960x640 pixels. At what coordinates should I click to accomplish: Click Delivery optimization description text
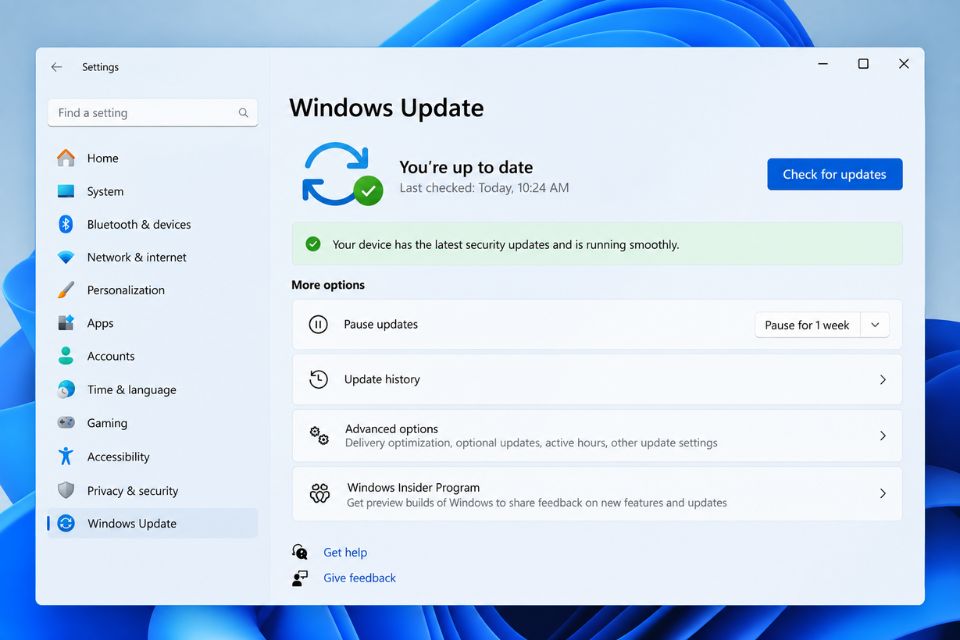click(x=531, y=443)
